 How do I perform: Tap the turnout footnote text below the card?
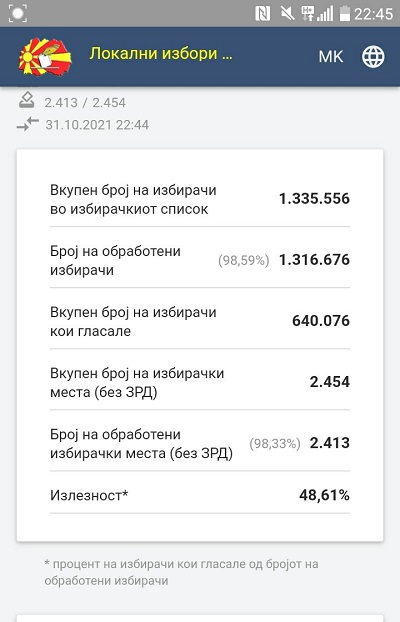(181, 572)
